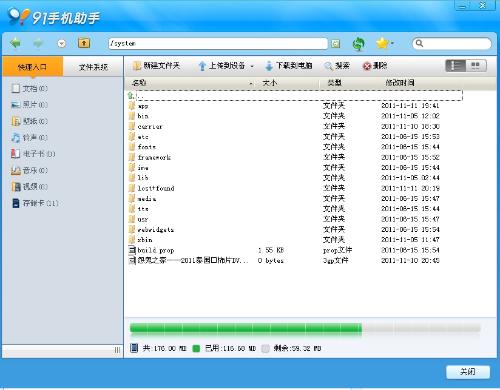Switch to list view mode
500x390 pixels.
point(456,66)
